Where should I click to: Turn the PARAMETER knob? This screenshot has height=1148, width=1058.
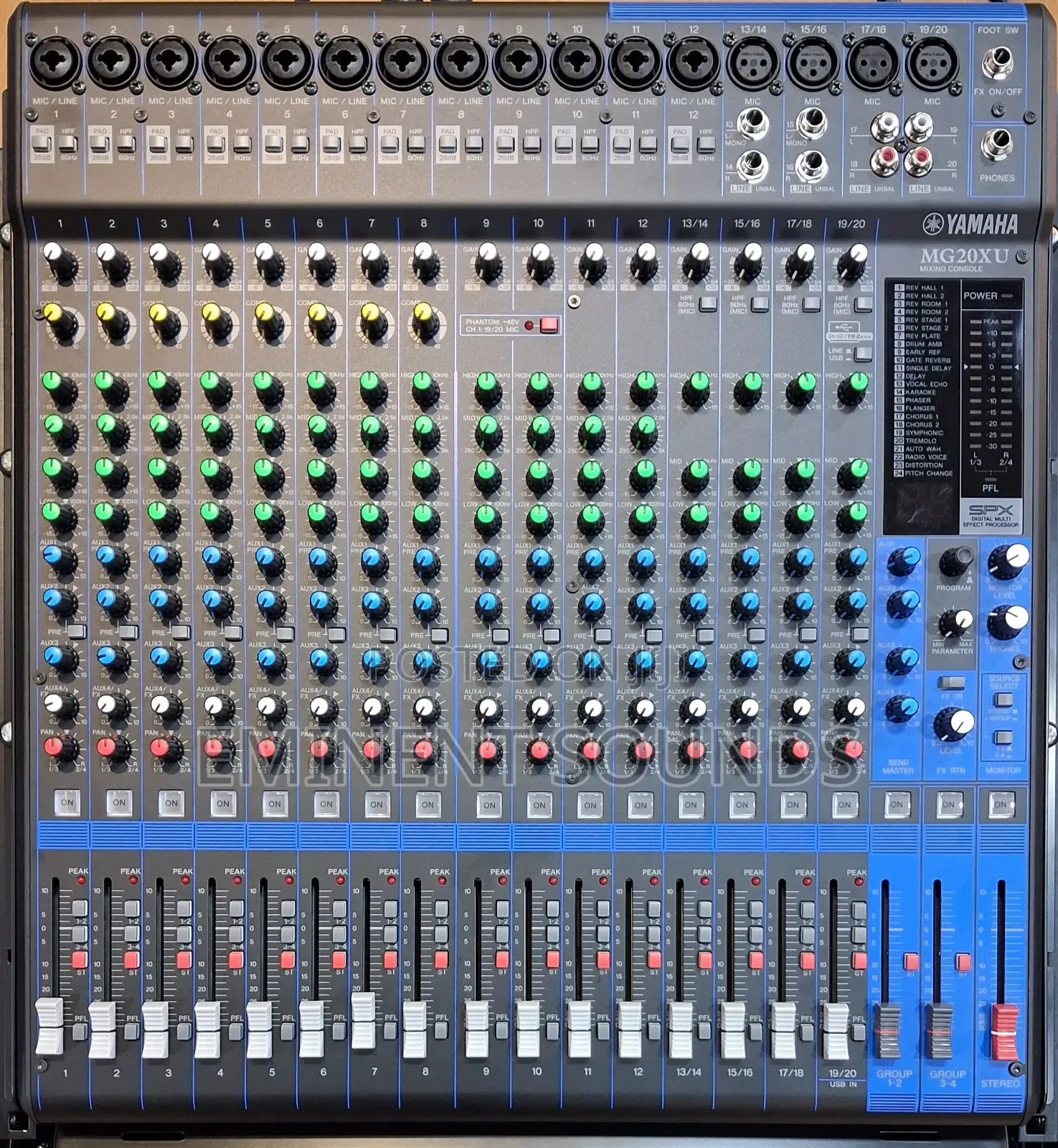[955, 622]
